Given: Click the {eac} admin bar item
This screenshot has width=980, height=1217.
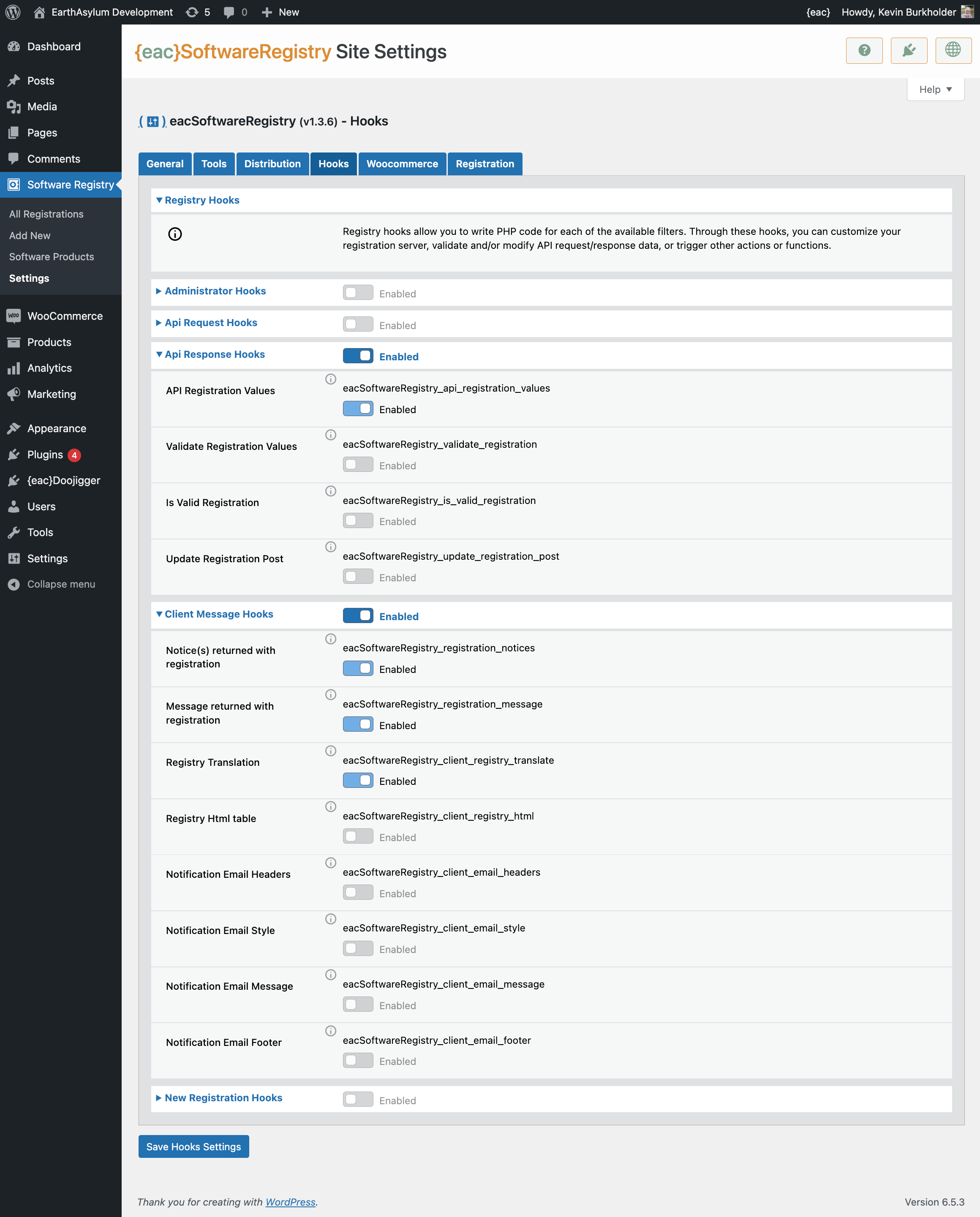Looking at the screenshot, I should click(818, 12).
